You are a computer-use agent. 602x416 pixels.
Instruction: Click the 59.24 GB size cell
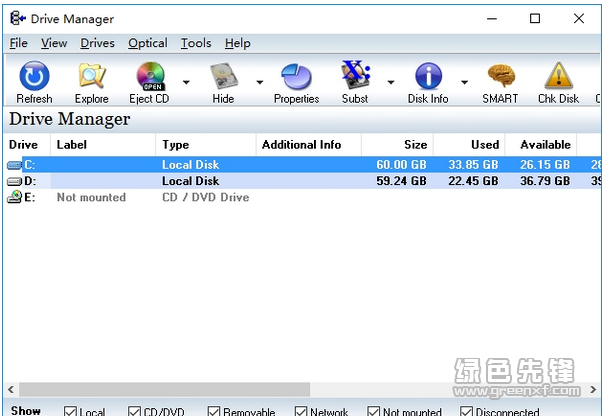click(x=401, y=181)
